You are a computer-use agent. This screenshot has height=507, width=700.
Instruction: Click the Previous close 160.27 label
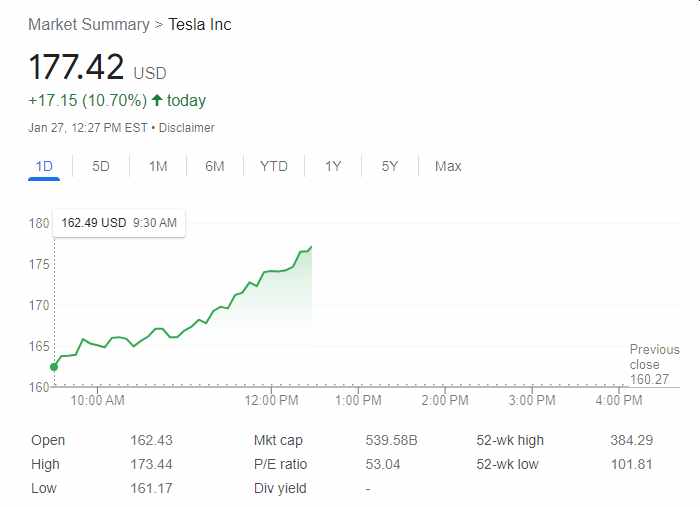coord(654,364)
